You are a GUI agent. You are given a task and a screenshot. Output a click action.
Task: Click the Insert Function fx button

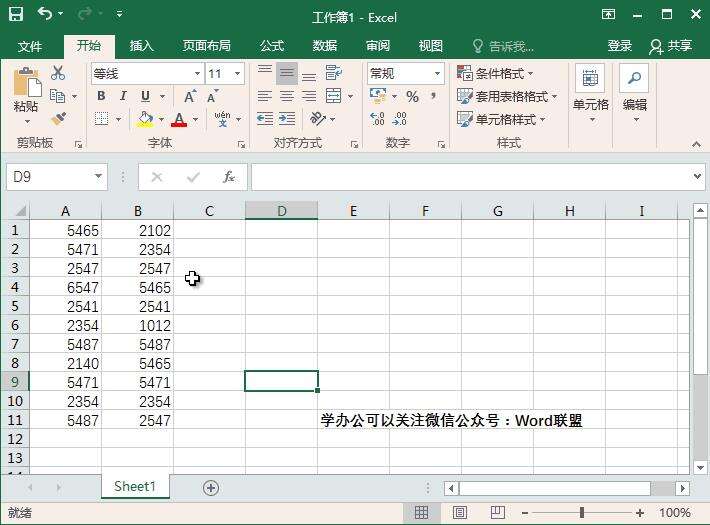tap(229, 177)
